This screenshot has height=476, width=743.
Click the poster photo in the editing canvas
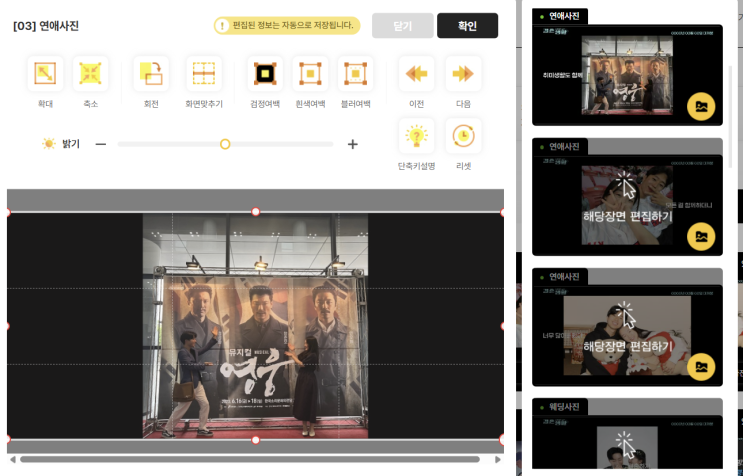click(255, 326)
